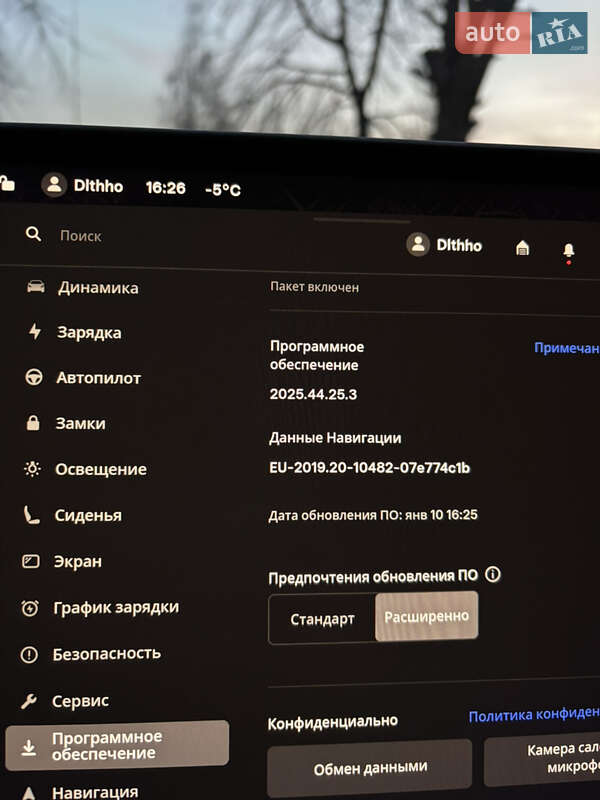Select the Расширенно update preference
This screenshot has width=600, height=800.
tap(427, 616)
